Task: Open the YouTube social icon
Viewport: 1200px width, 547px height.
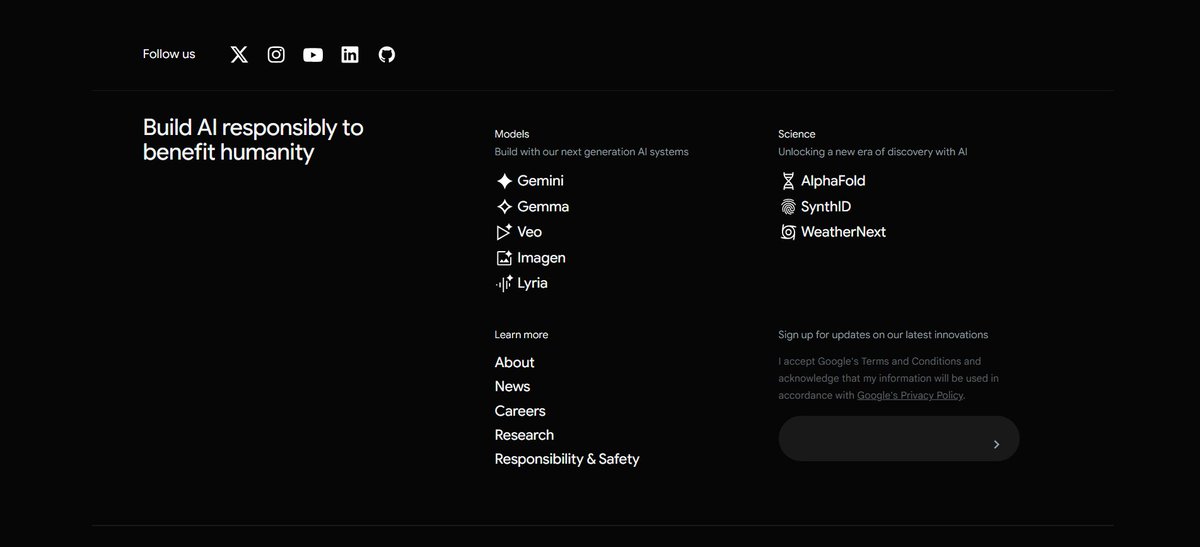Action: (x=313, y=55)
